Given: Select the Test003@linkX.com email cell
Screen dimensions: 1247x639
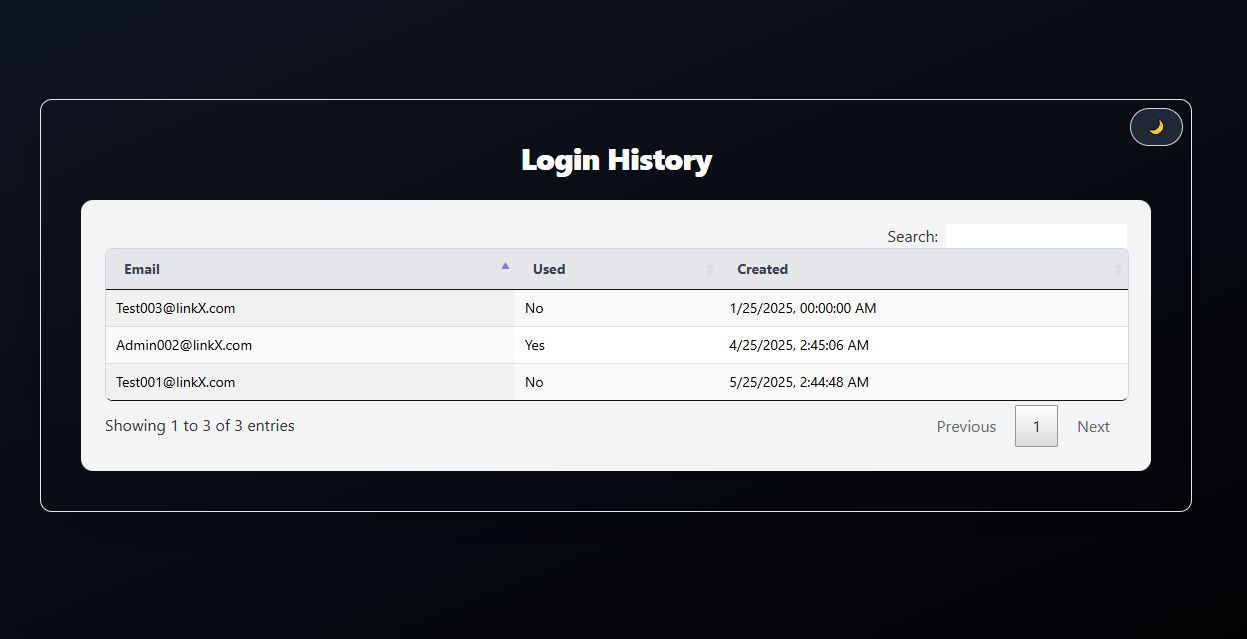Looking at the screenshot, I should pos(310,308).
